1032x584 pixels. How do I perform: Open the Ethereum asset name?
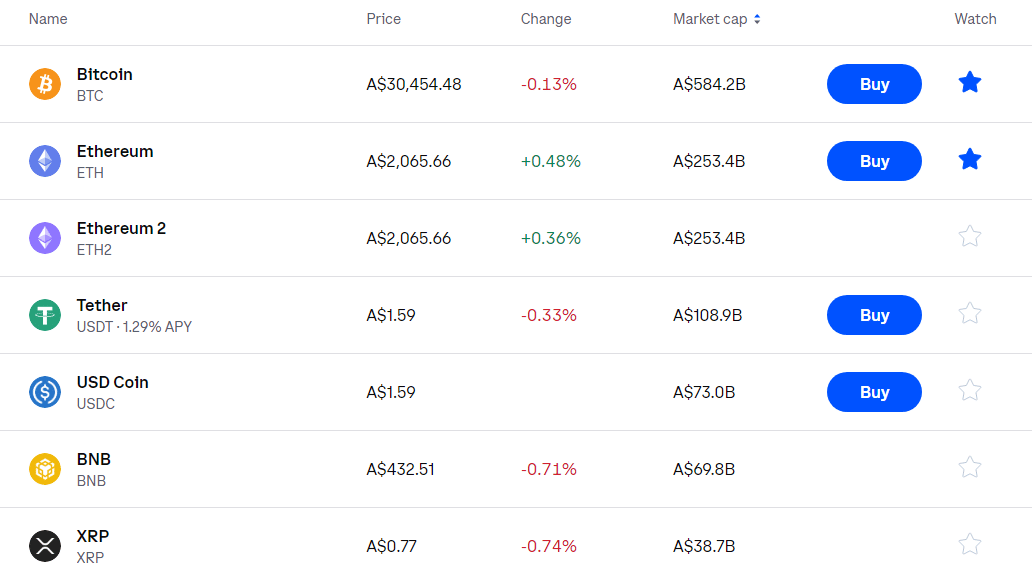pyautogui.click(x=115, y=151)
